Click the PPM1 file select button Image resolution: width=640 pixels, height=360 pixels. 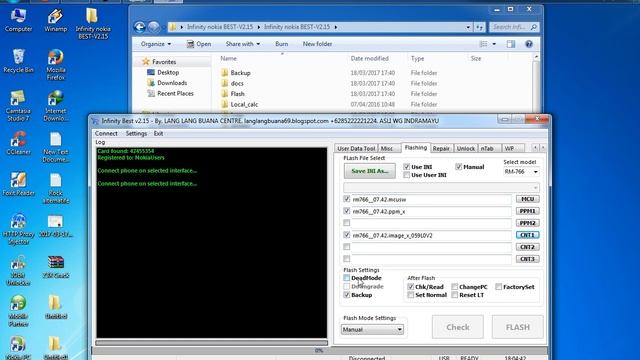(527, 211)
